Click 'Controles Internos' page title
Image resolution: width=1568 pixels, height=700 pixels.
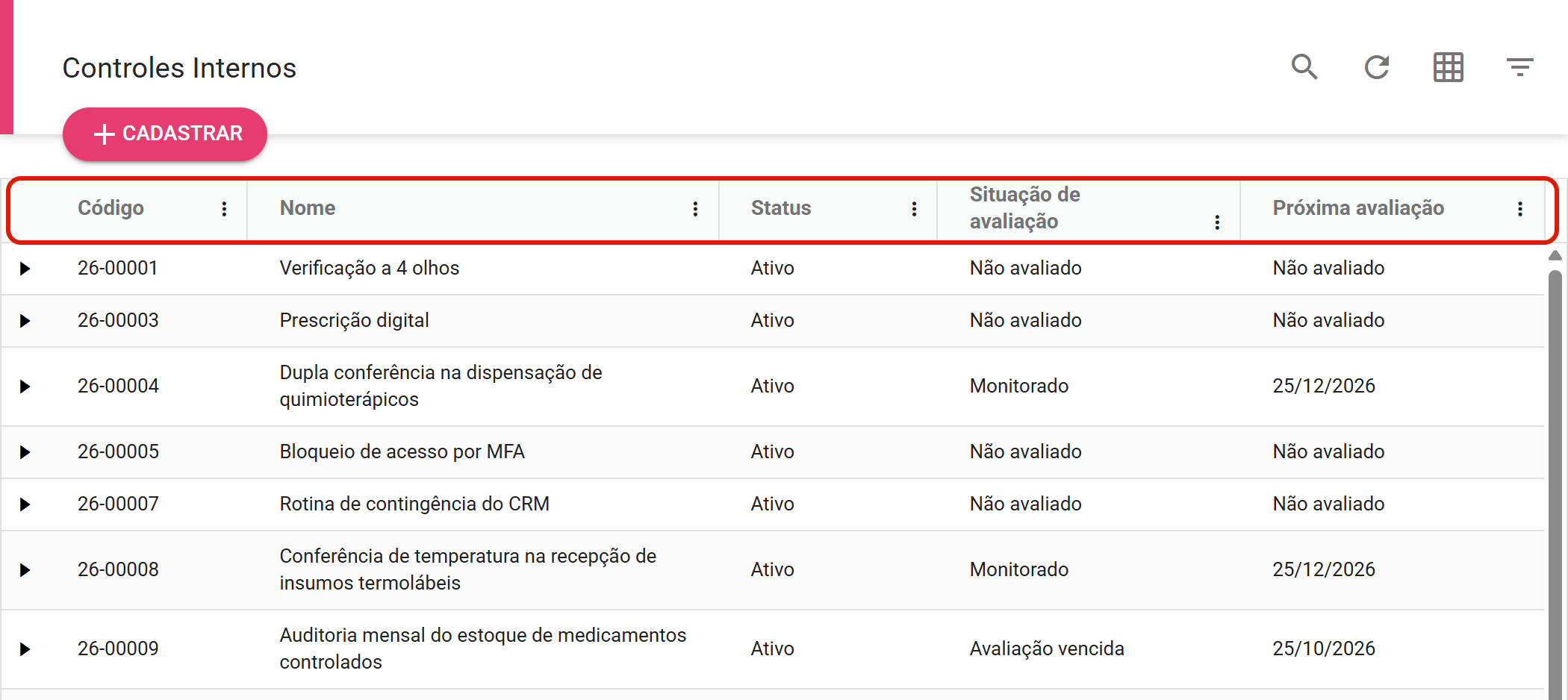pyautogui.click(x=179, y=68)
